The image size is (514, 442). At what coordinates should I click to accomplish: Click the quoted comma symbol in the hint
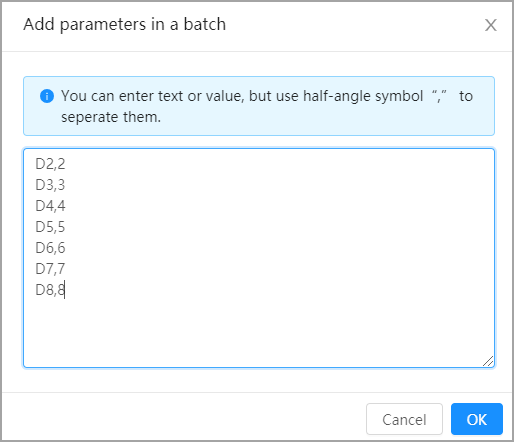click(439, 96)
